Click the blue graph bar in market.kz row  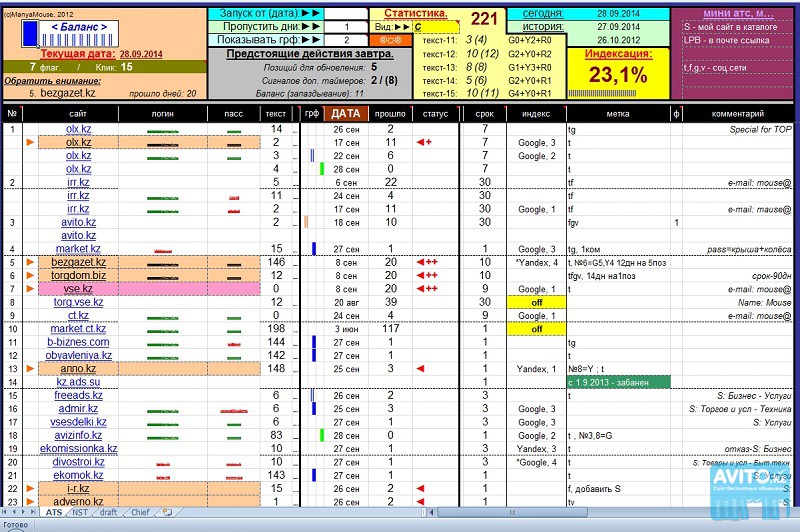pyautogui.click(x=313, y=248)
